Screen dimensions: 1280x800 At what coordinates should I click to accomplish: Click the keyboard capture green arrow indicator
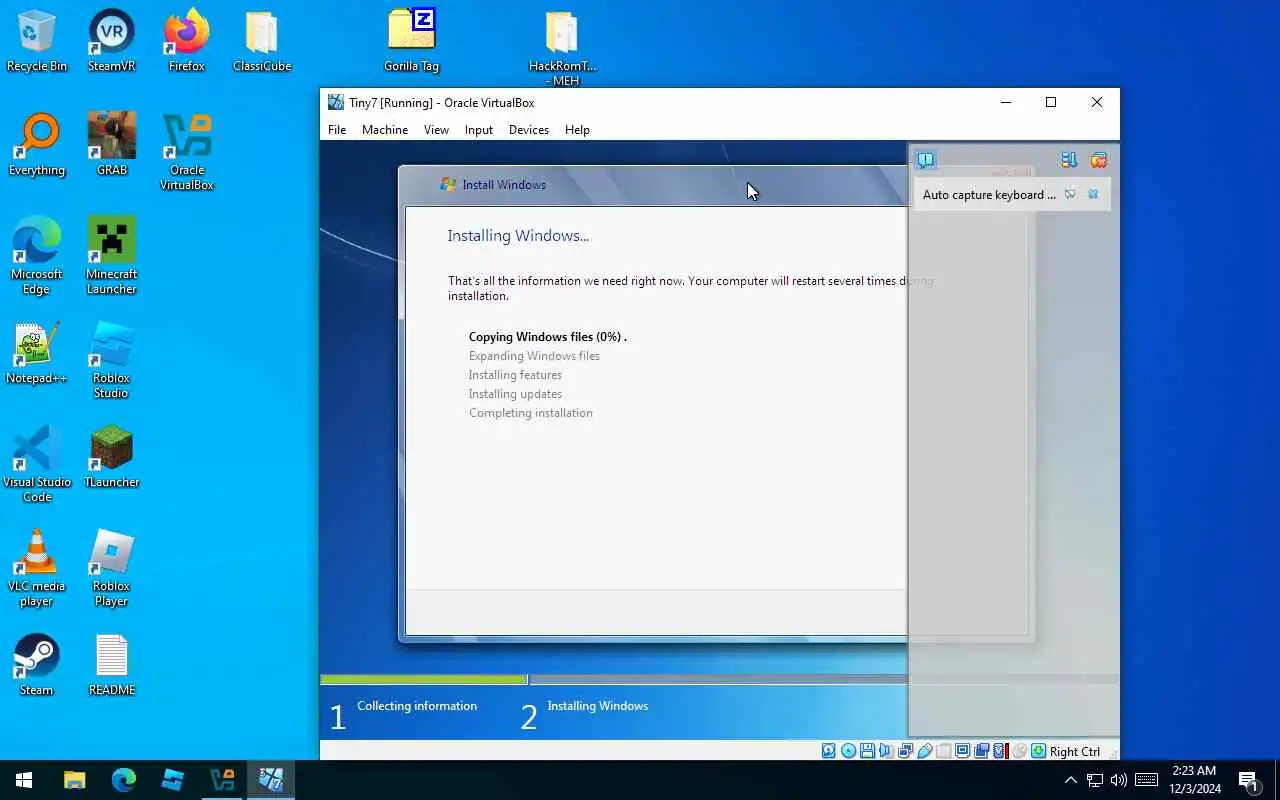[x=1038, y=751]
